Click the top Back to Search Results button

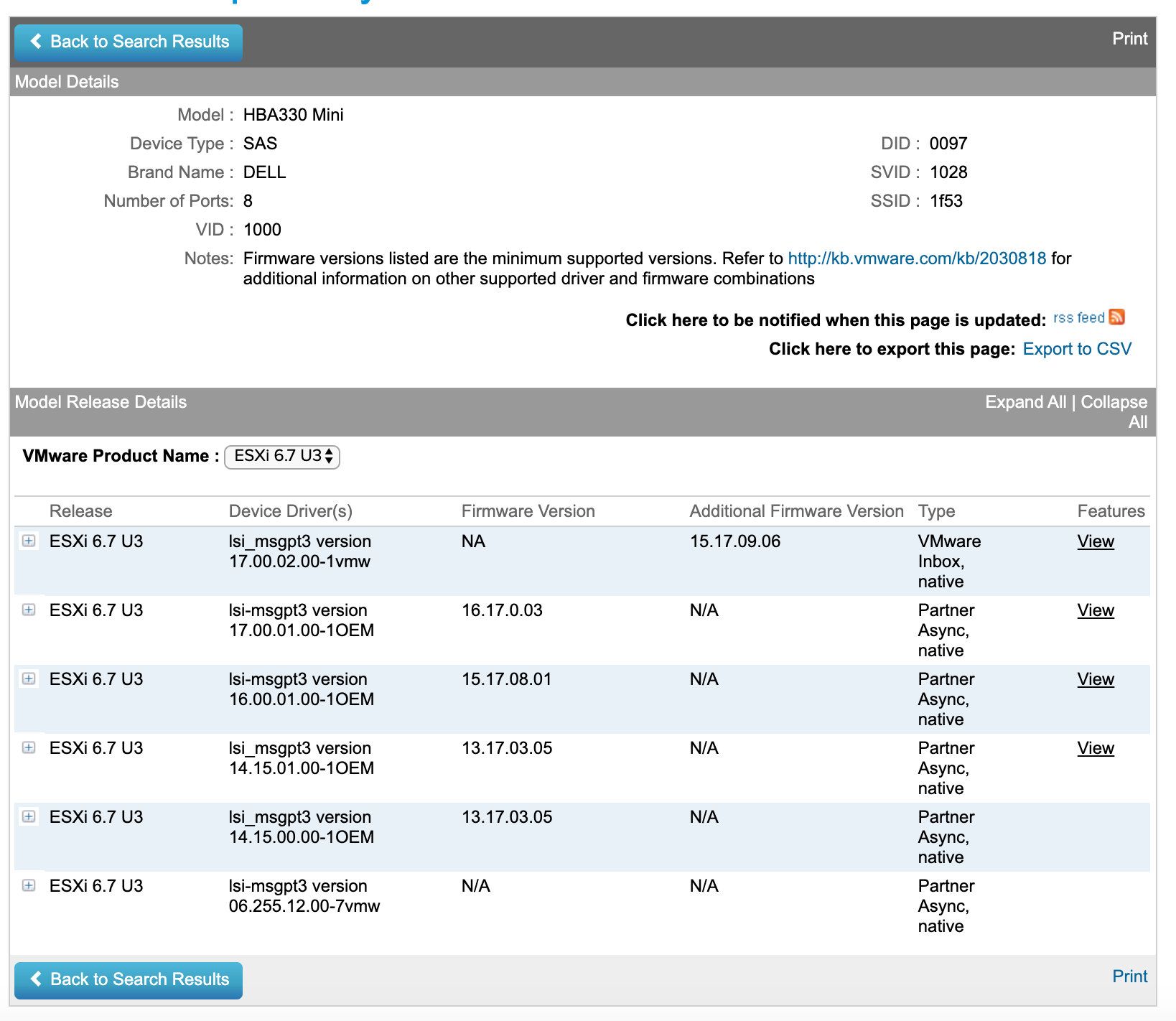[x=129, y=42]
